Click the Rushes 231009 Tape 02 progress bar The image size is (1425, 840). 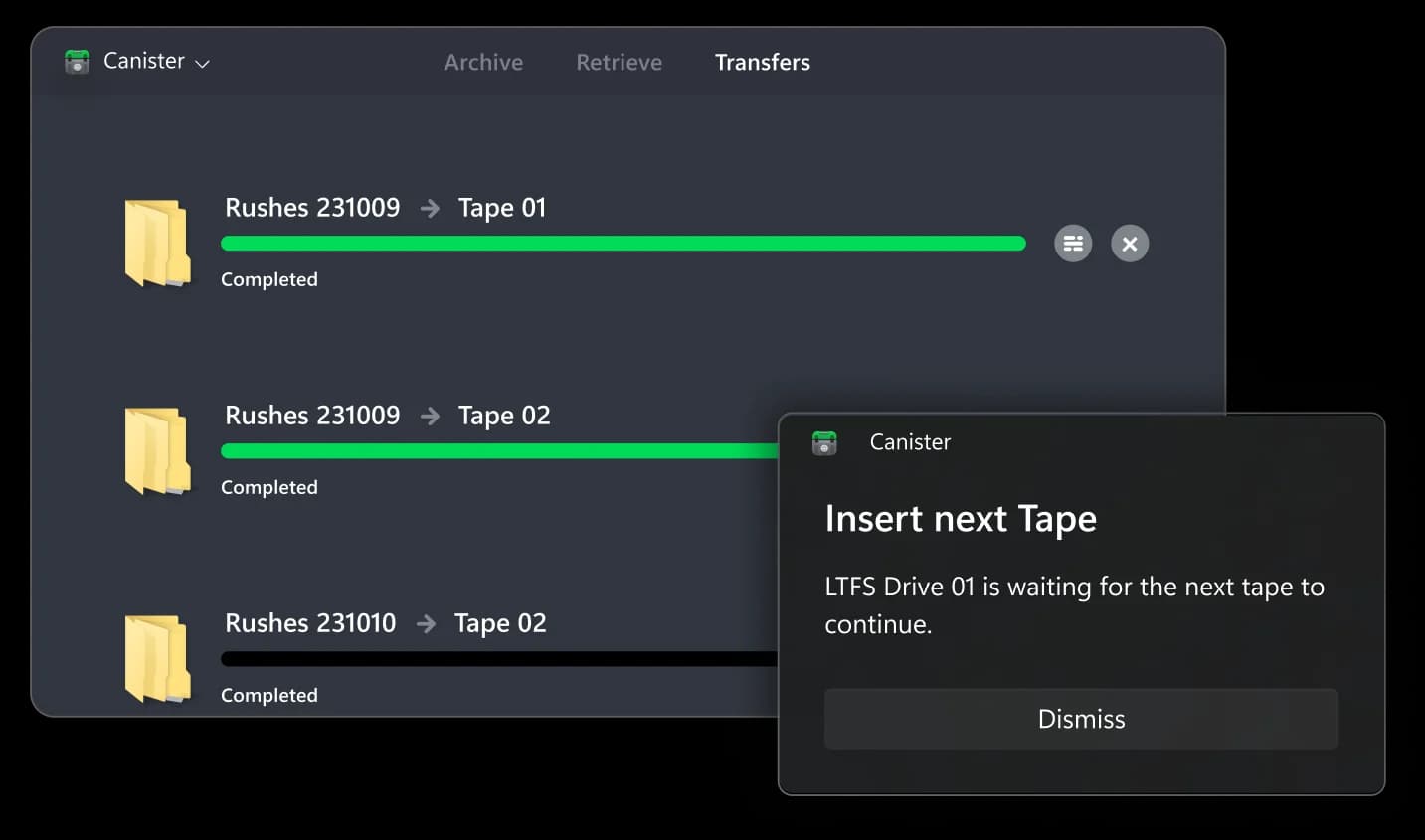(499, 451)
